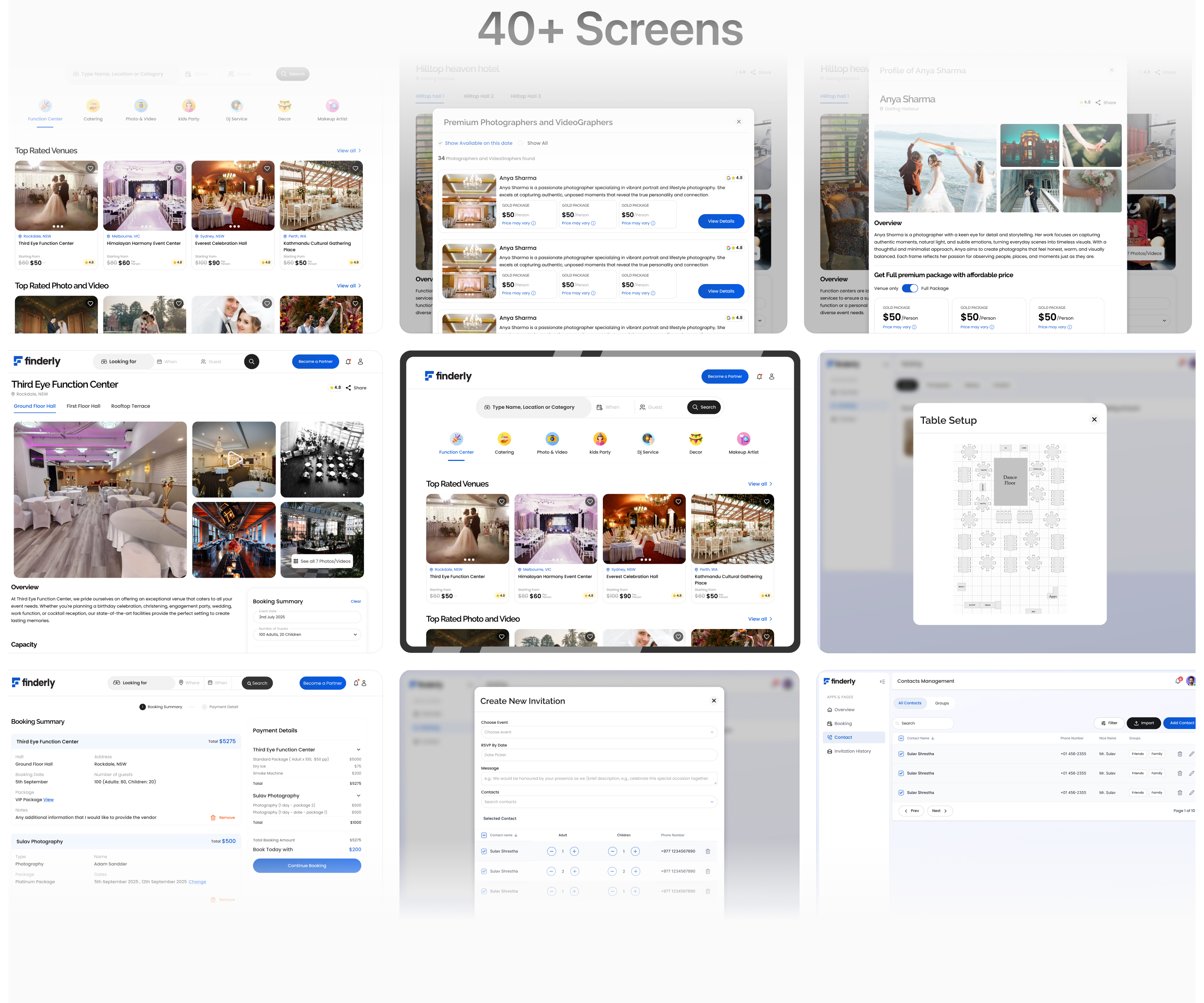Click first View Details button

(721, 221)
